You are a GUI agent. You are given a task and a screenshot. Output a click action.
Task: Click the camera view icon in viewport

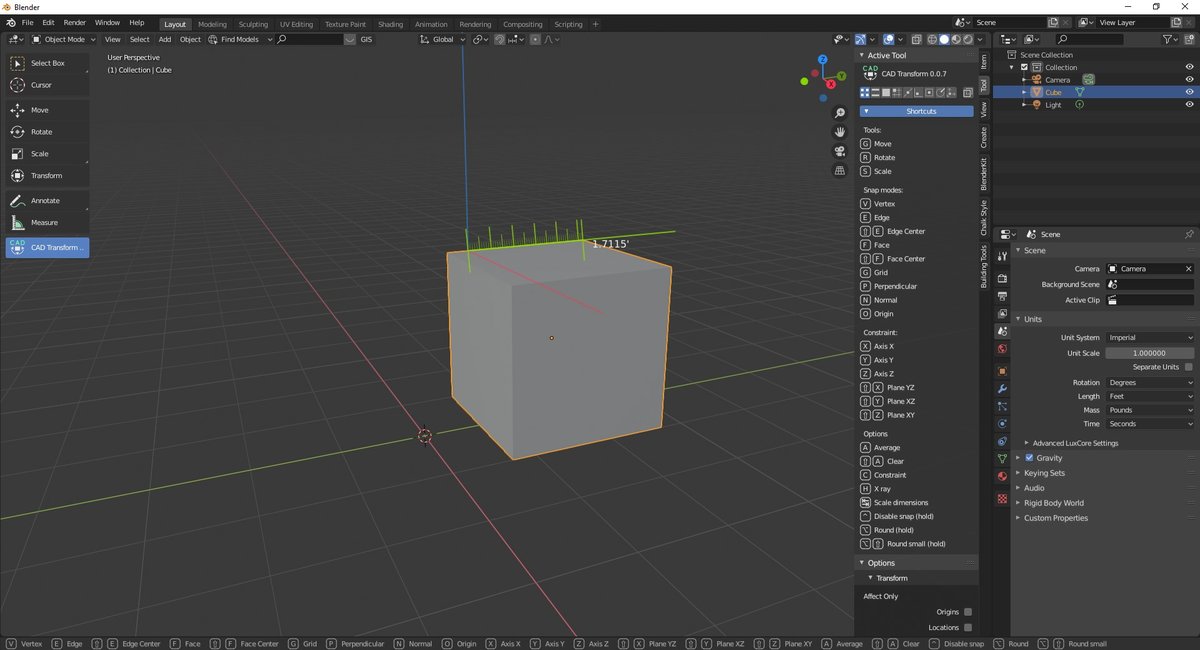pos(840,151)
